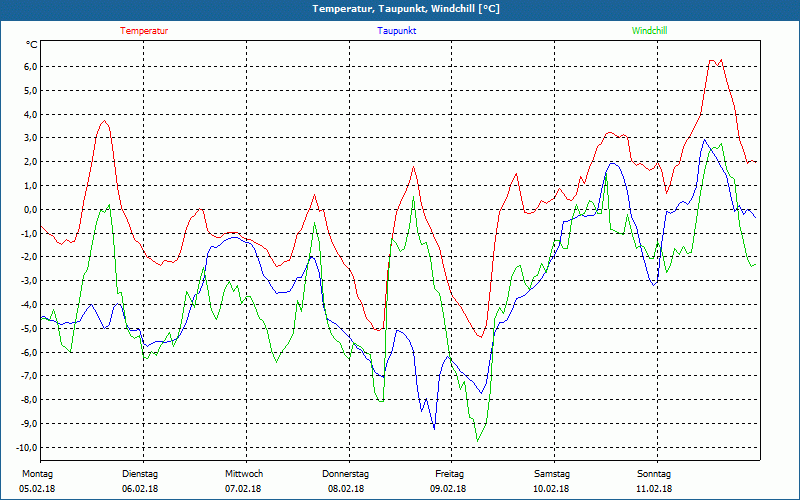800x500 pixels.
Task: Click the 2,0 y-axis value
Action: coord(29,162)
